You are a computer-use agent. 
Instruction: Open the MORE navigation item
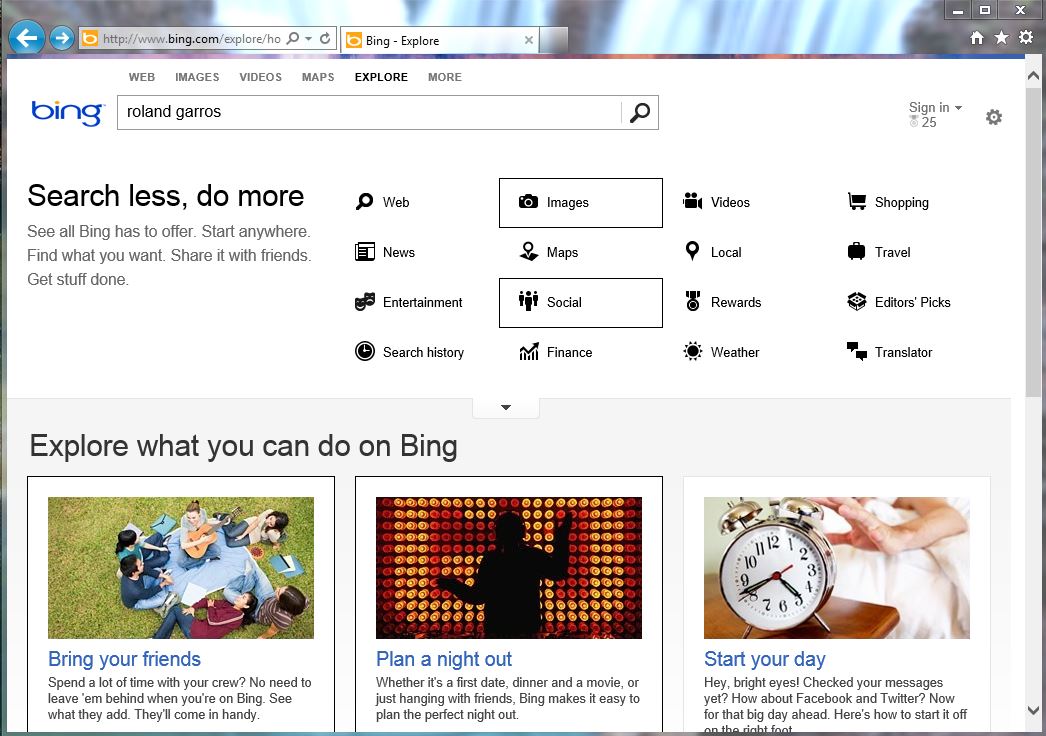pos(445,77)
